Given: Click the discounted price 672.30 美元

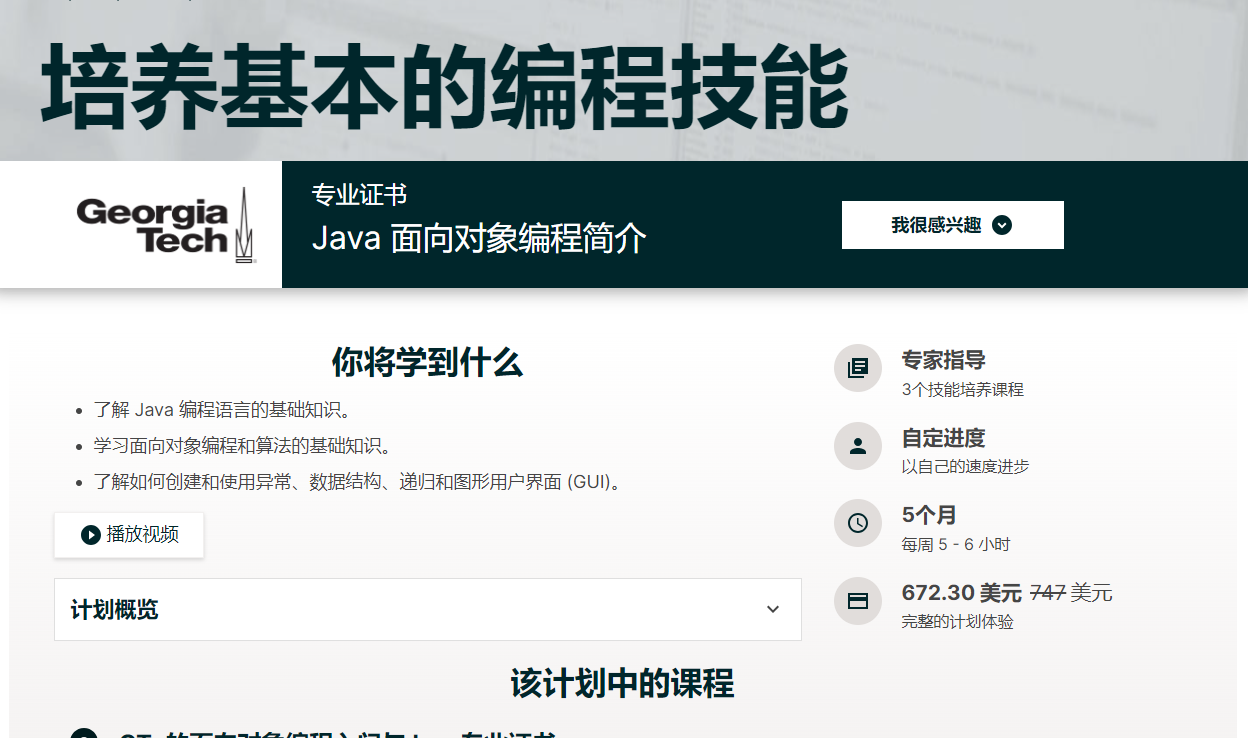Looking at the screenshot, I should click(x=962, y=593).
